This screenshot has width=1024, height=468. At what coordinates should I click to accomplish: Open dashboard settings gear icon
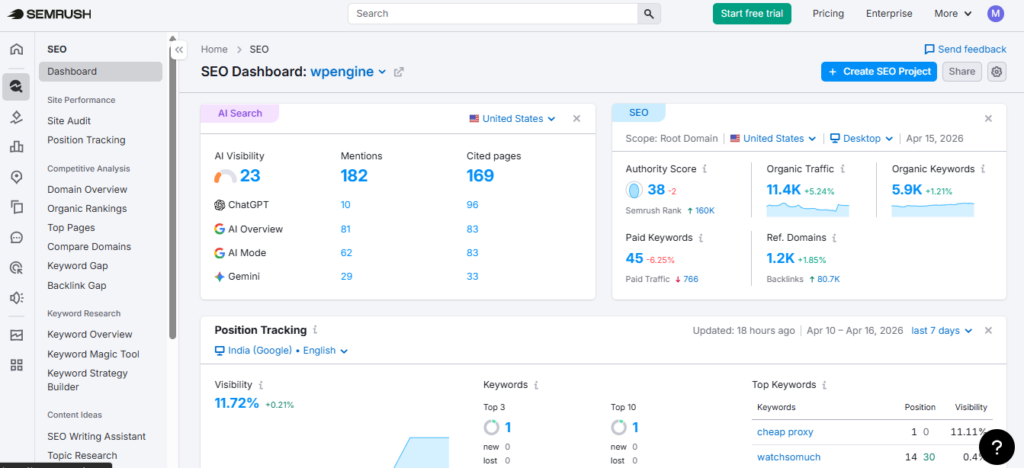point(996,72)
